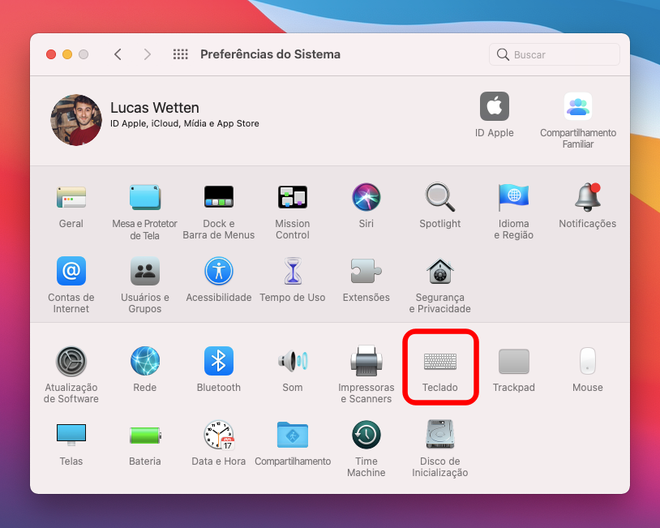Close the Preferências do Sistema window
Screen dimensions: 660x528
tap(51, 54)
